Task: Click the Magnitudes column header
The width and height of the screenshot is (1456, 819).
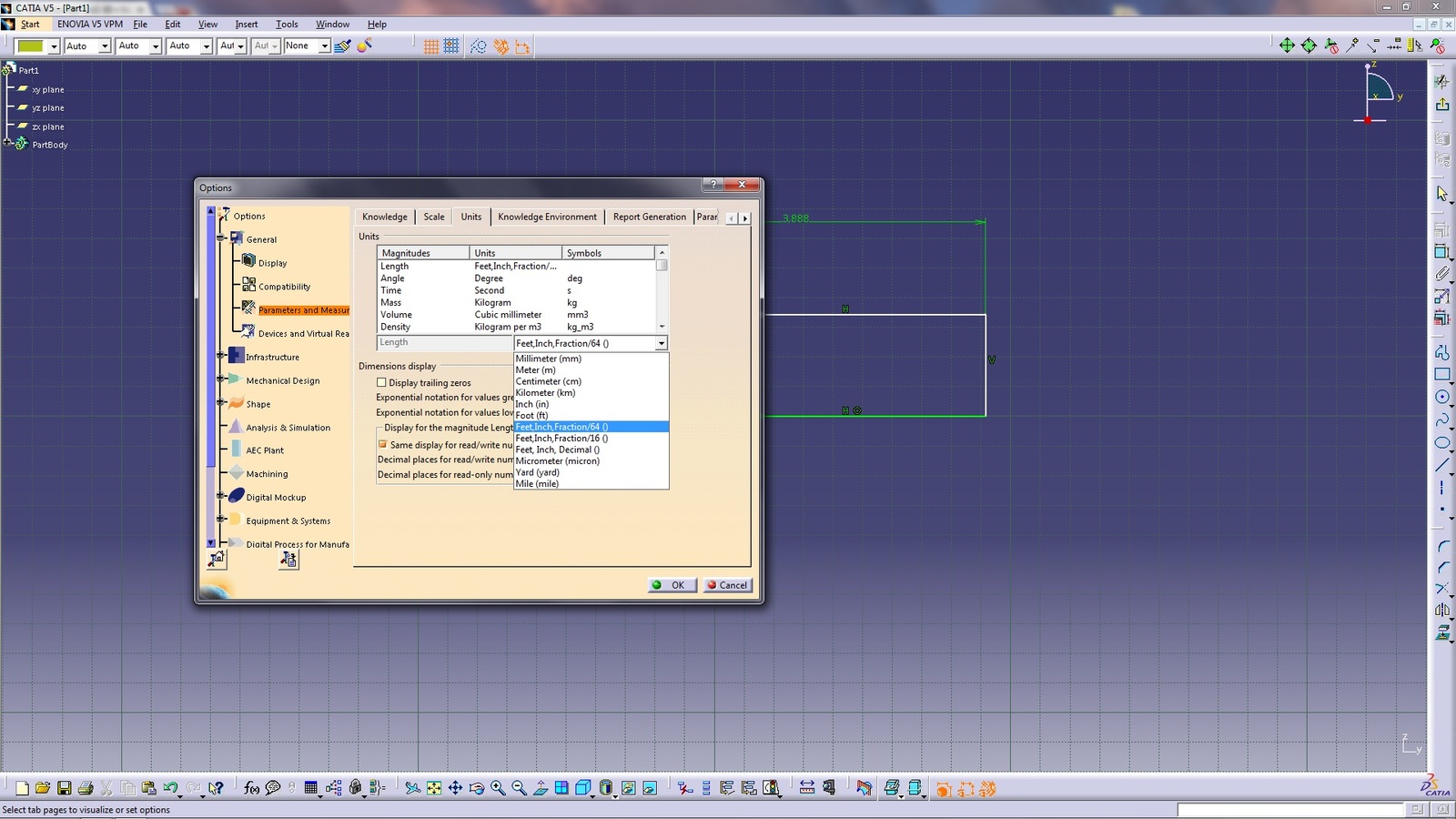Action: (x=423, y=253)
